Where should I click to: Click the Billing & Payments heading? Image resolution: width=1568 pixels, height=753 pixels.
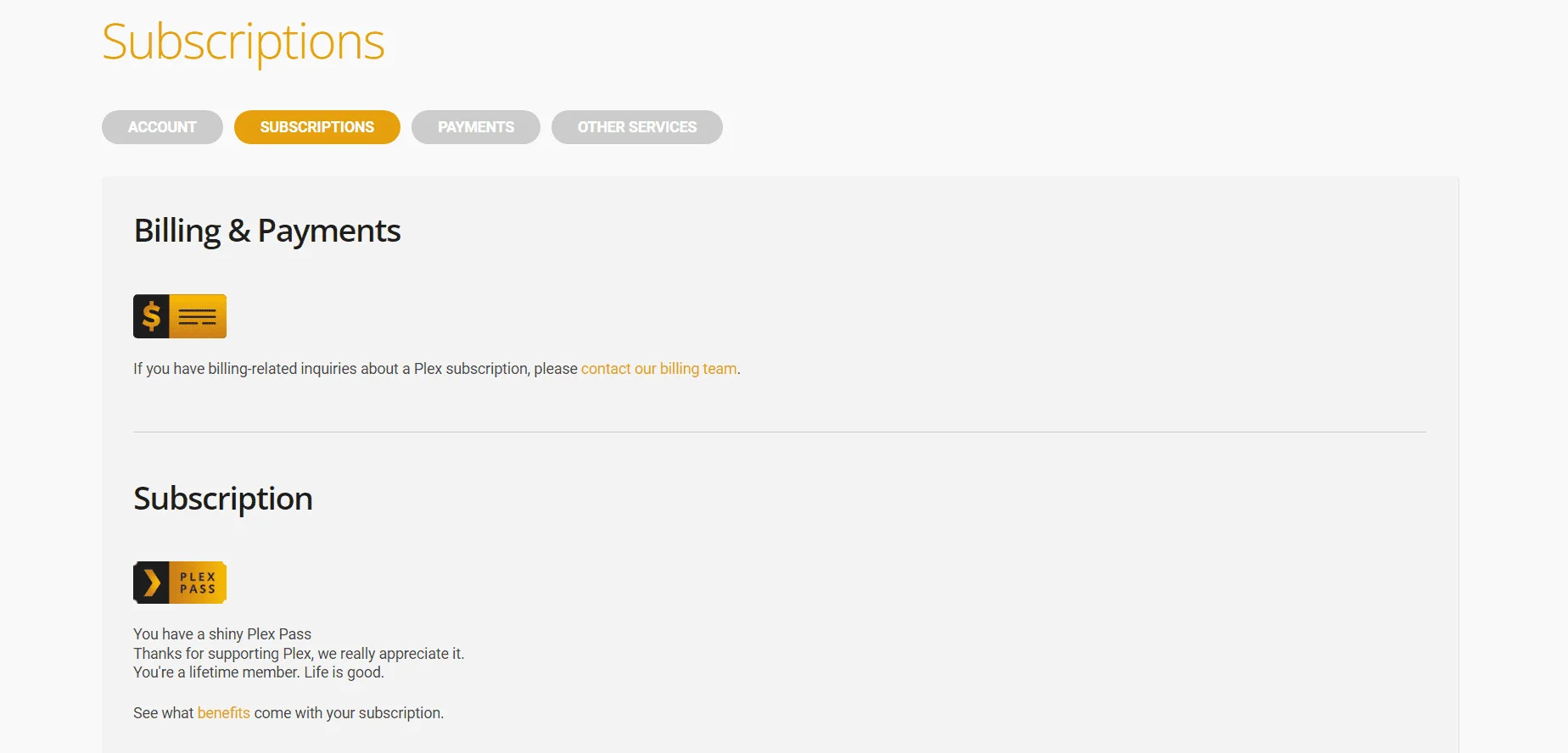(x=267, y=231)
